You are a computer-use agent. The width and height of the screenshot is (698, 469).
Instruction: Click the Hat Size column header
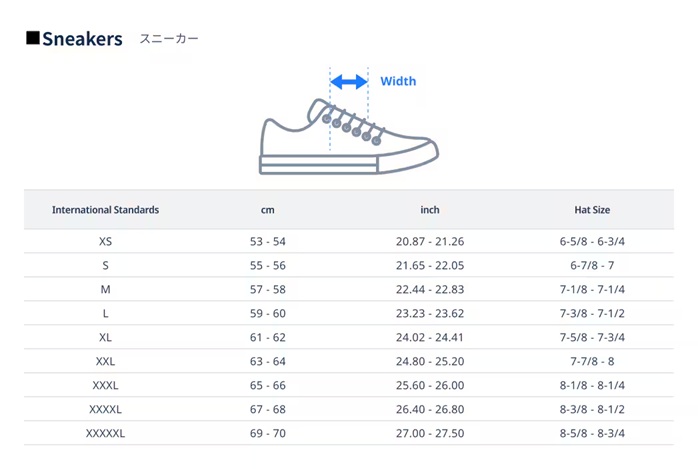(592, 210)
